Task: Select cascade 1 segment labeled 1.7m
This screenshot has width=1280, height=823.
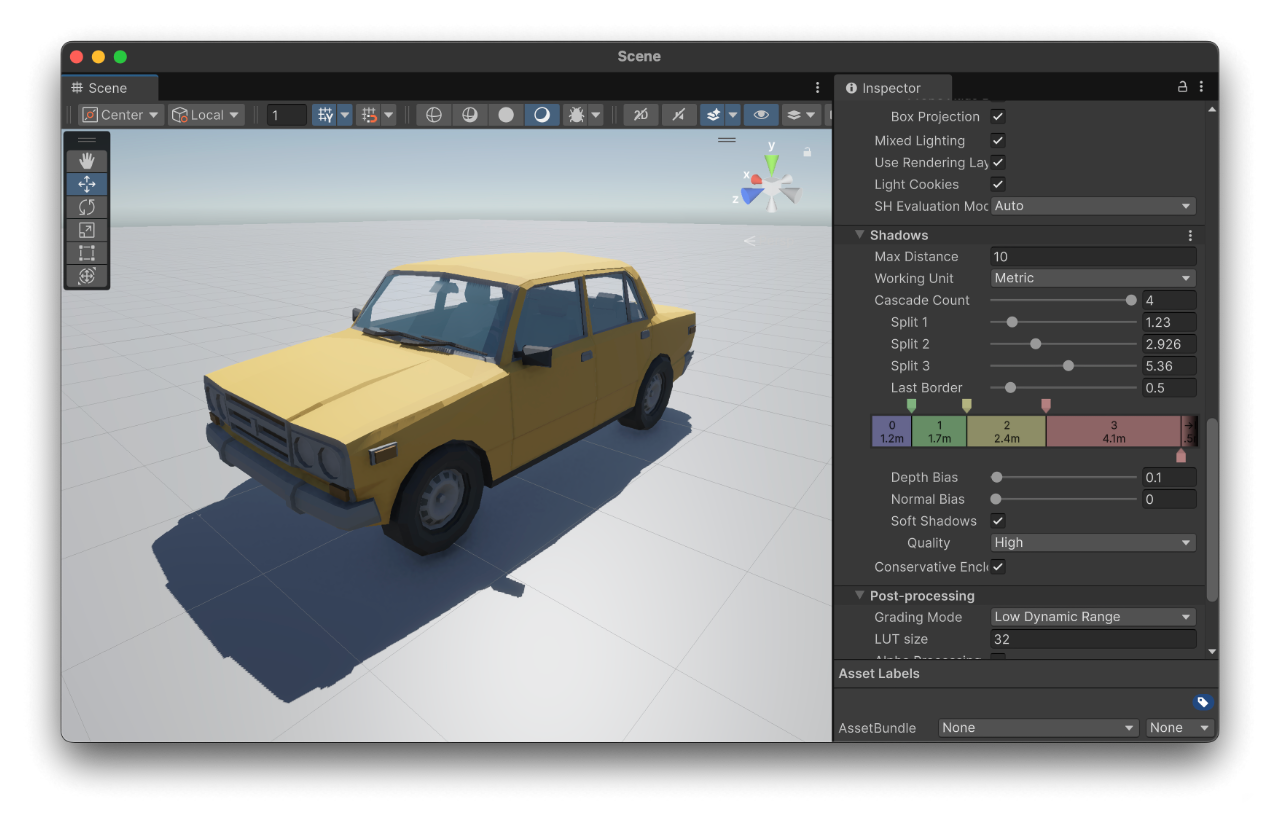Action: tap(939, 432)
